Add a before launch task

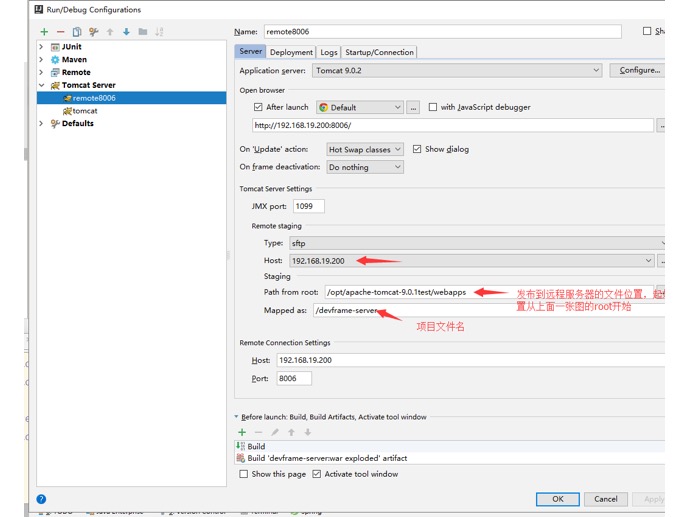[242, 432]
